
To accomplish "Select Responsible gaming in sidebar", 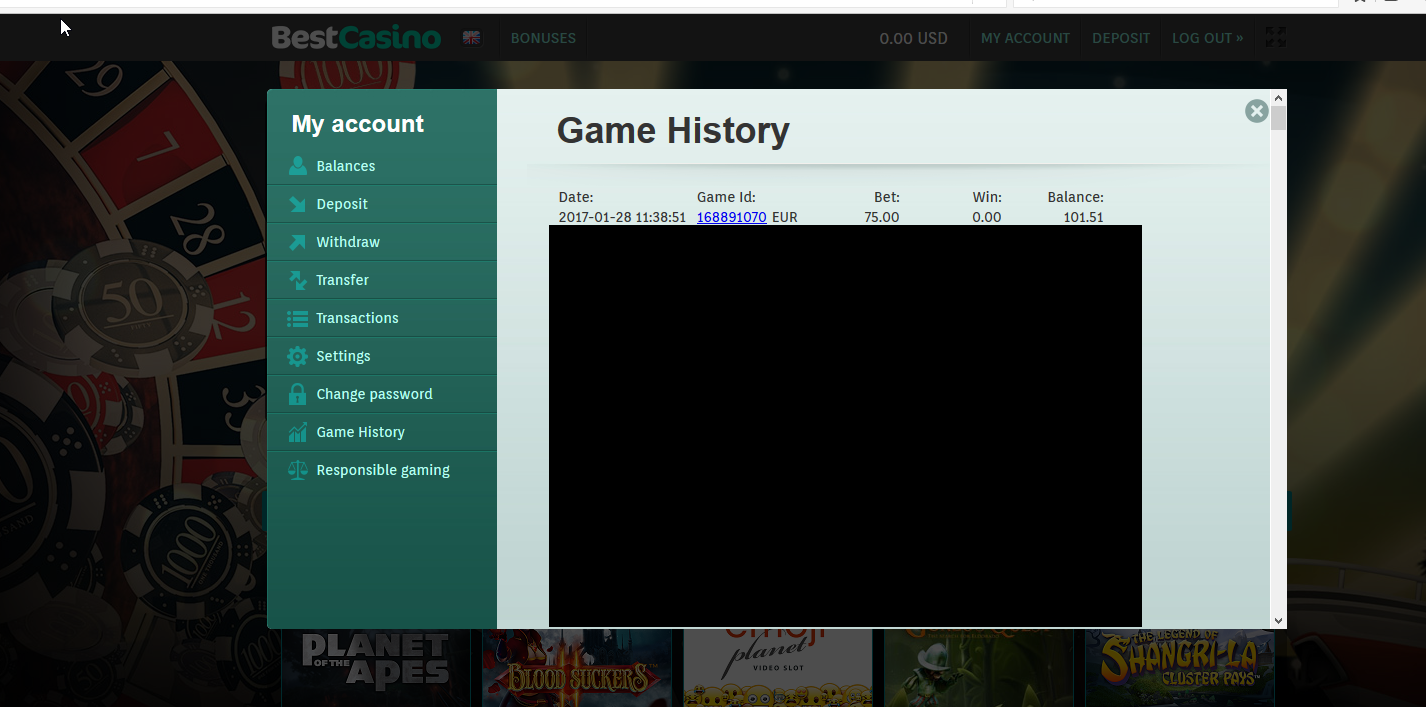I will [382, 470].
